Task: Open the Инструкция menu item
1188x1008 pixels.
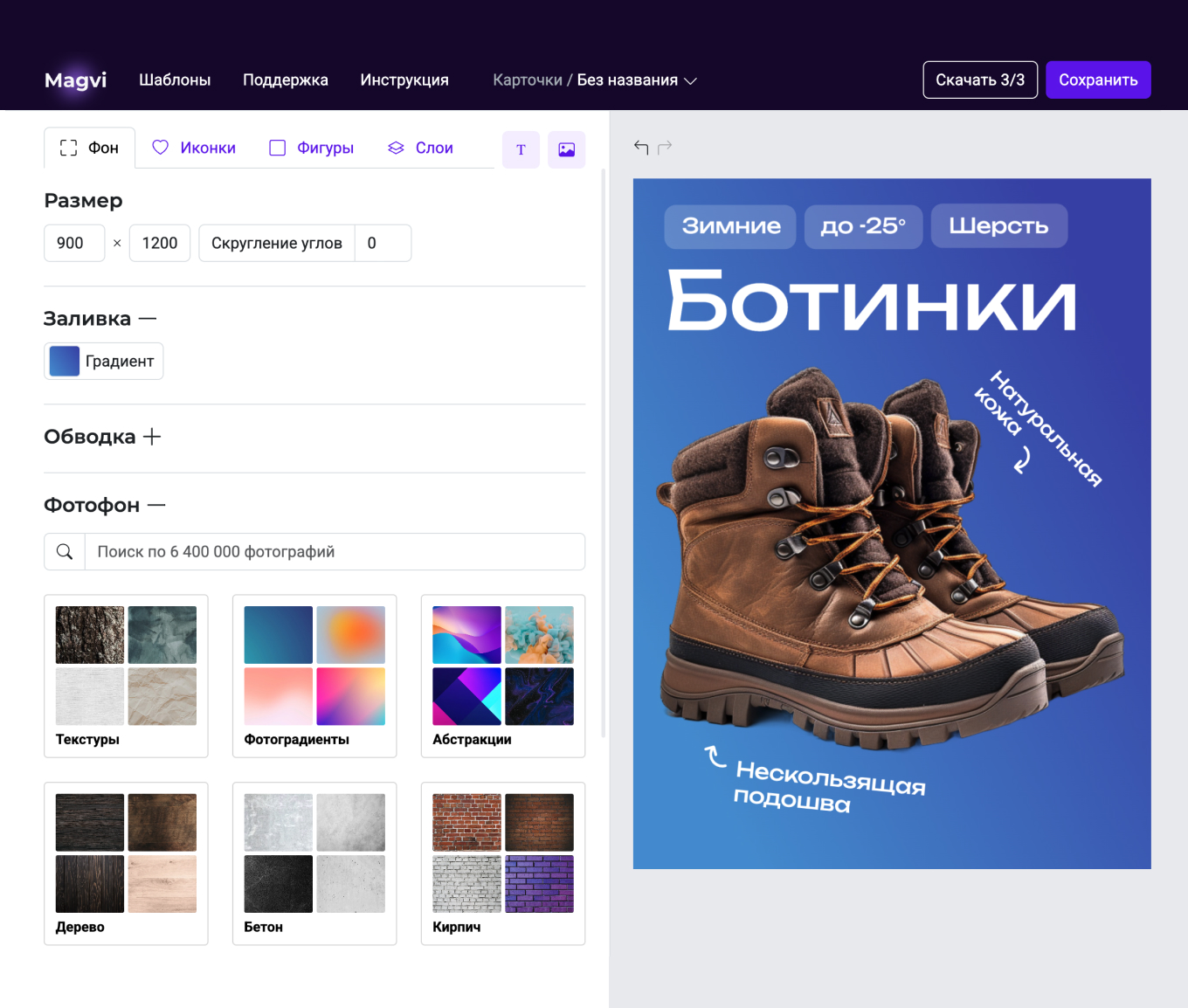Action: (x=404, y=80)
